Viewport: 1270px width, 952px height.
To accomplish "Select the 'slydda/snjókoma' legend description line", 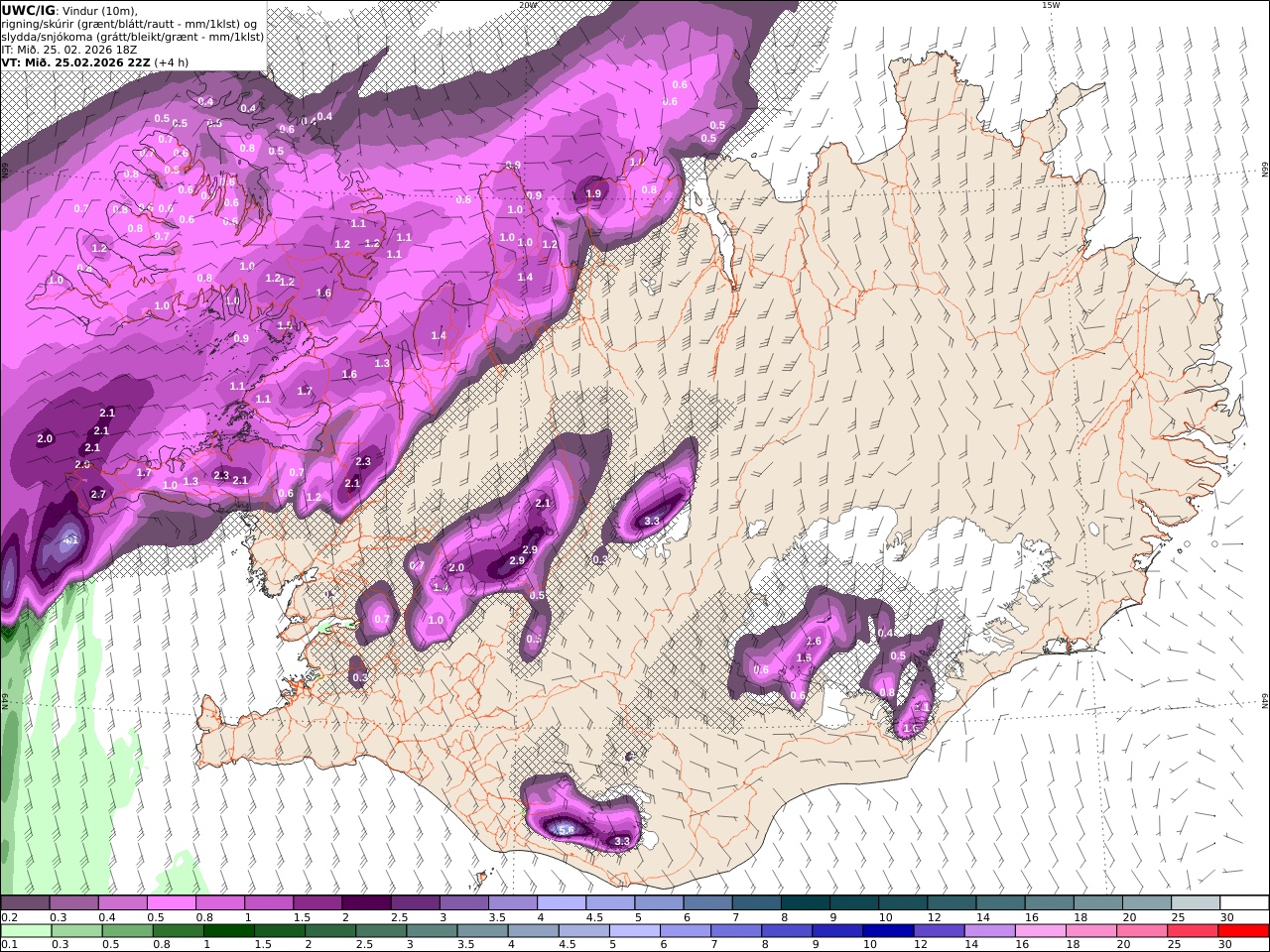I will click(x=133, y=36).
